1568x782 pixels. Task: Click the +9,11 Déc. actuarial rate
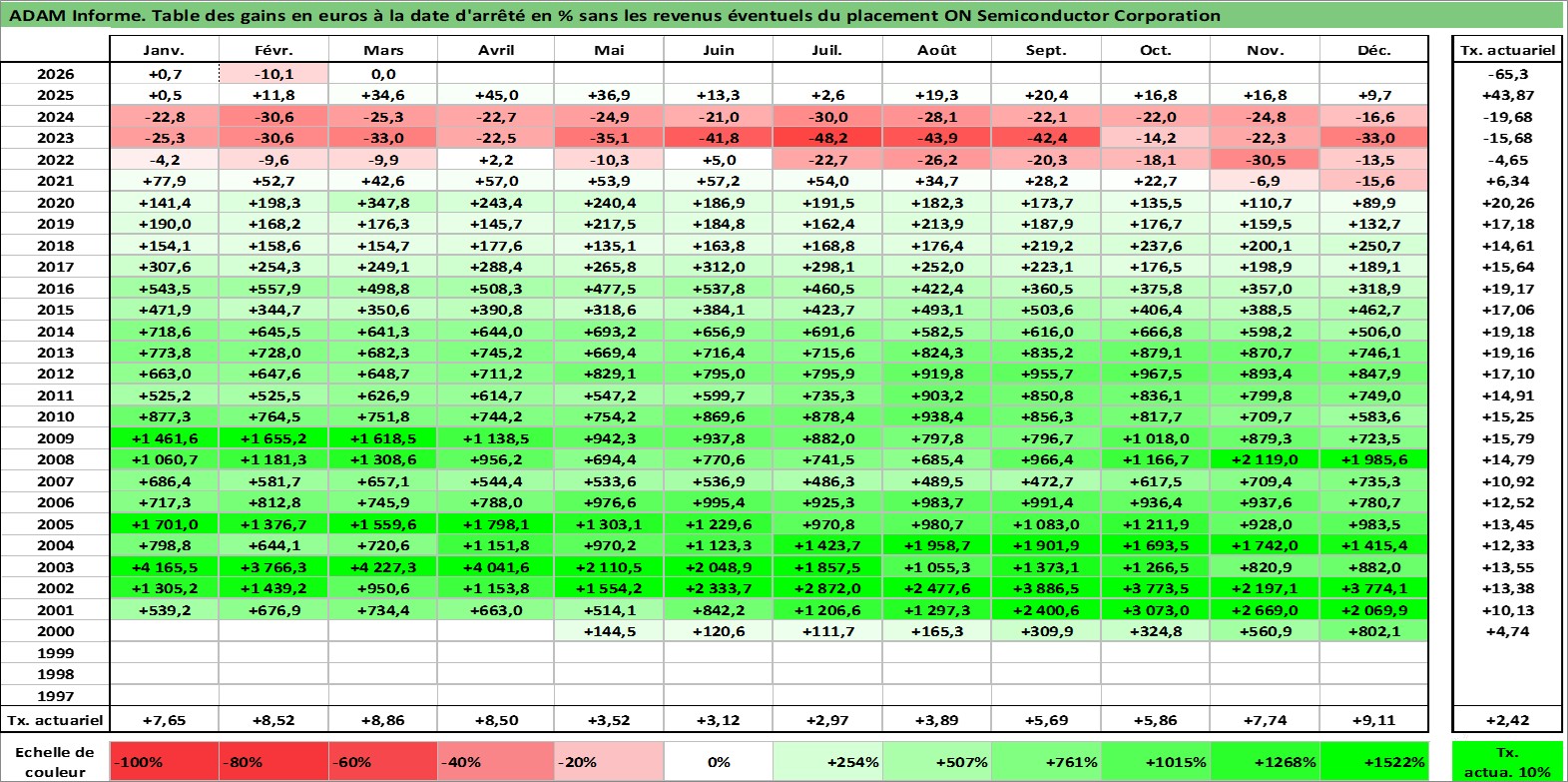click(1373, 720)
